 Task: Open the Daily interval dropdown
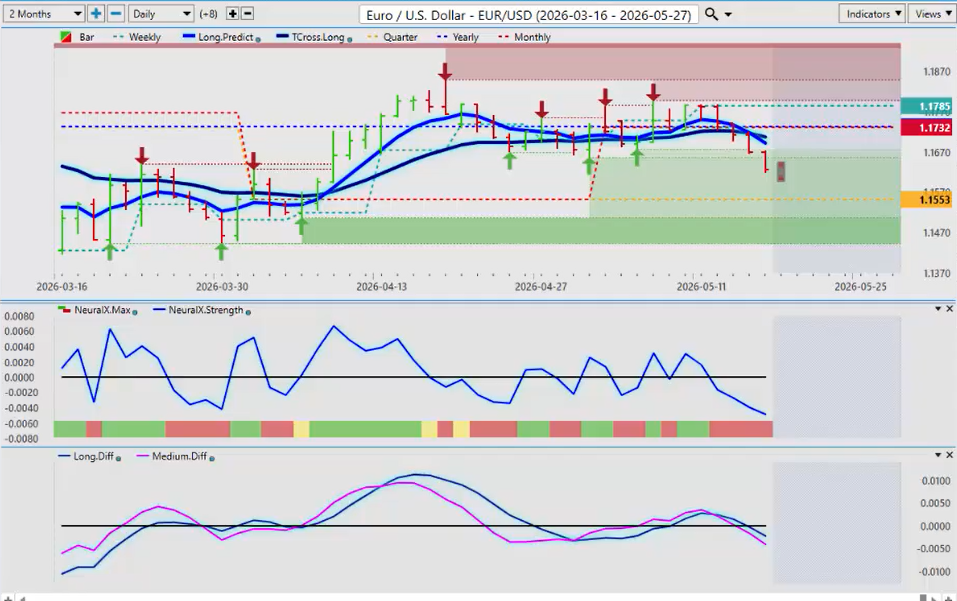point(161,13)
